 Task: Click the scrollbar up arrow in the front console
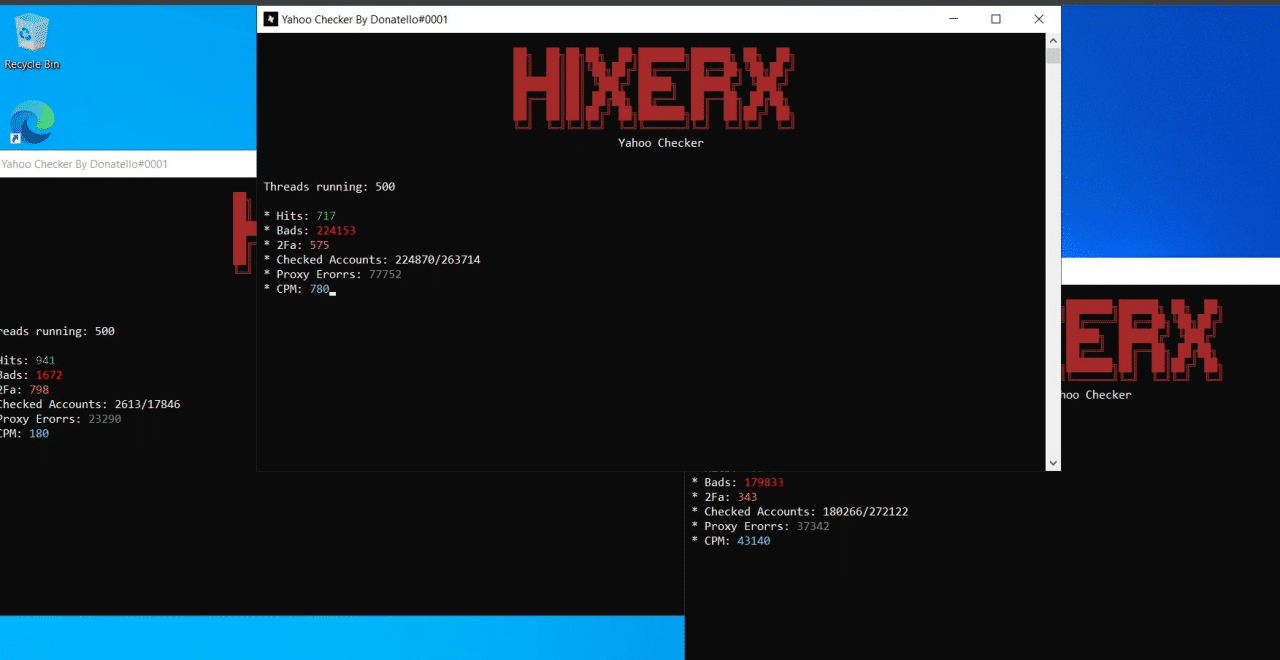click(x=1052, y=40)
